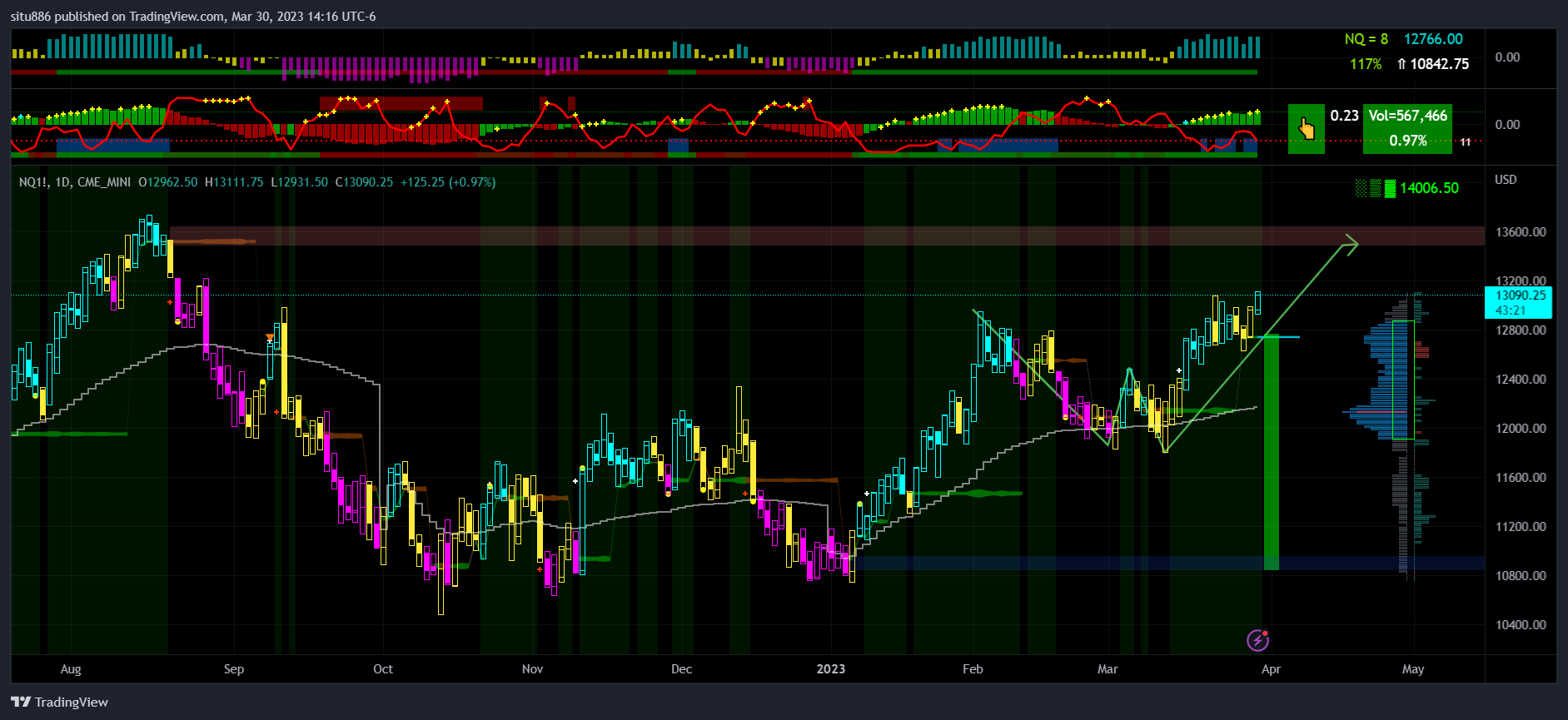Click the bar countdown '43:21'
The image size is (1568, 720).
pos(1510,310)
